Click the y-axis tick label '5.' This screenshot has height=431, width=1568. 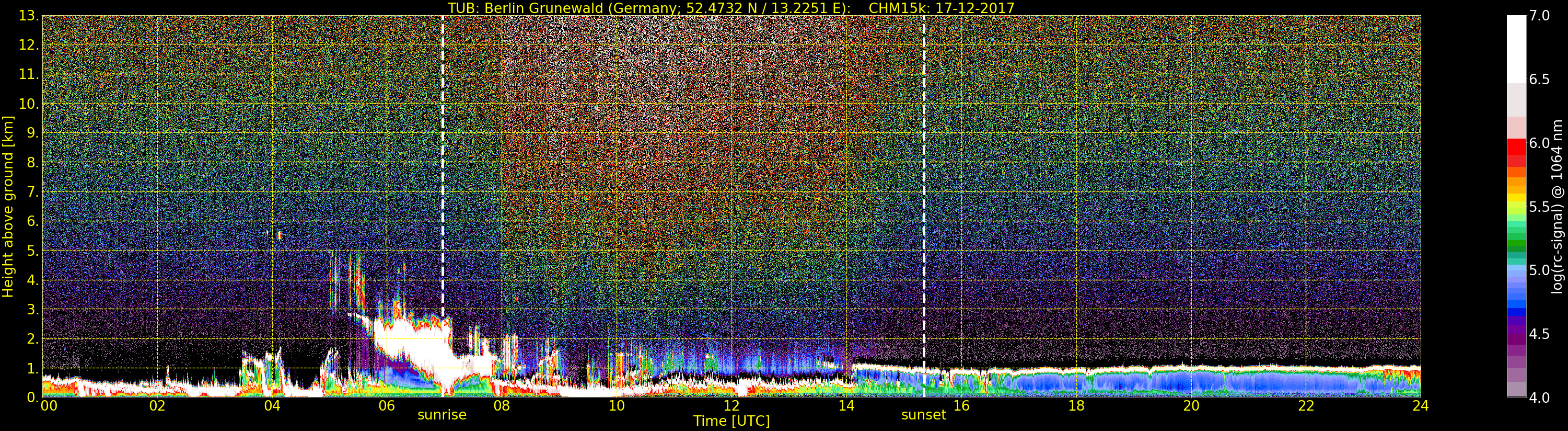(x=32, y=251)
